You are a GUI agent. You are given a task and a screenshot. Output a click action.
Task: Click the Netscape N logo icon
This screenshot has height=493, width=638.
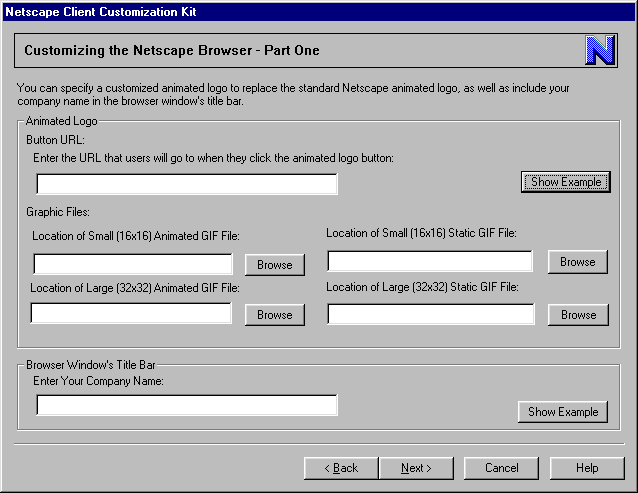[600, 50]
